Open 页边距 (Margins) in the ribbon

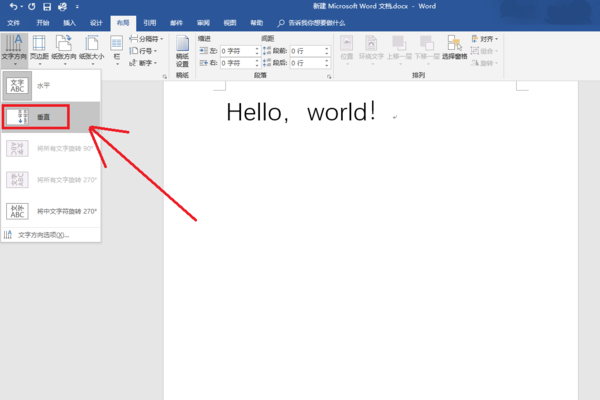pos(40,50)
